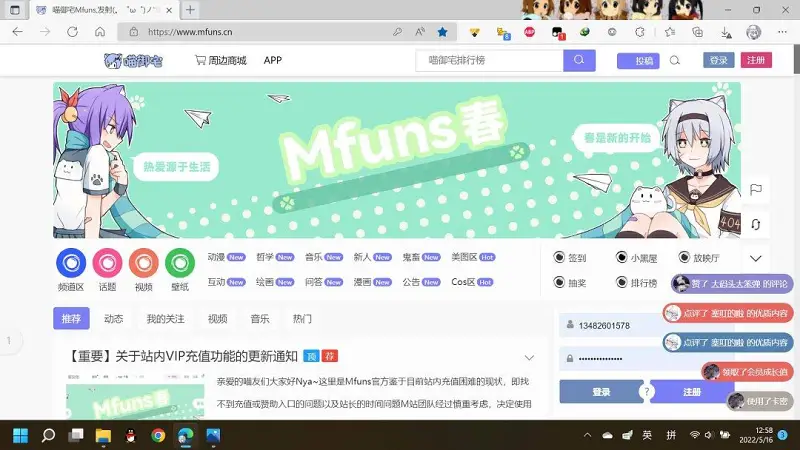The width and height of the screenshot is (800, 450).
Task: Select the 签到 check-in option
Action: tap(570, 258)
